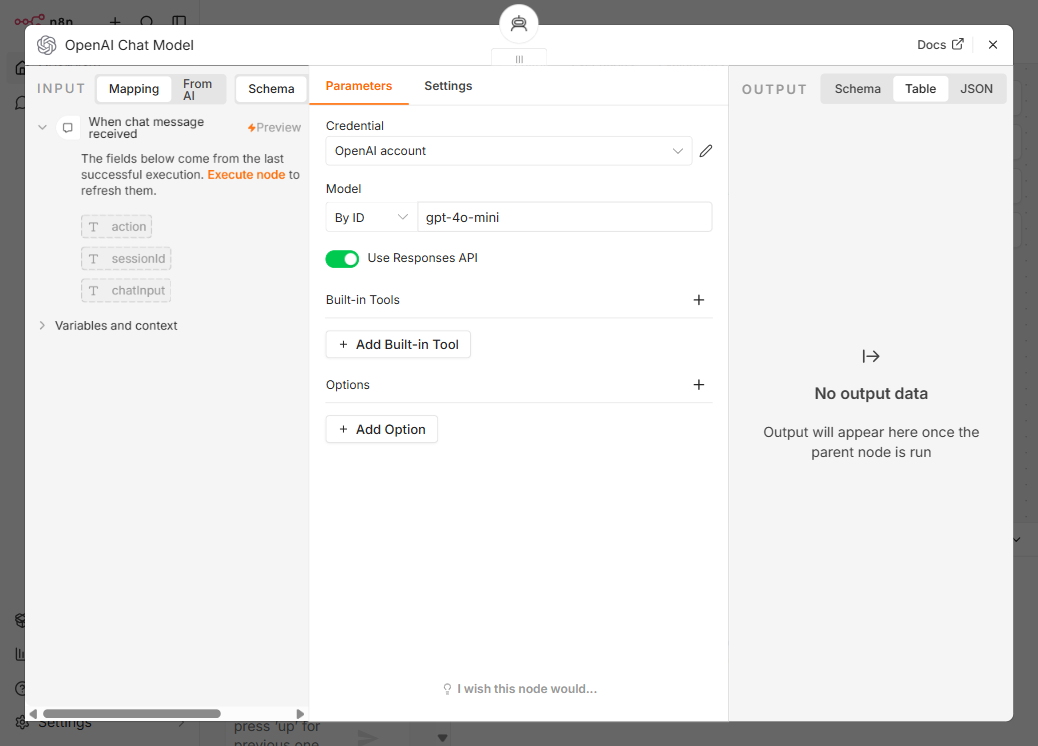This screenshot has height=746, width=1038.
Task: Open Docs external link
Action: [940, 44]
